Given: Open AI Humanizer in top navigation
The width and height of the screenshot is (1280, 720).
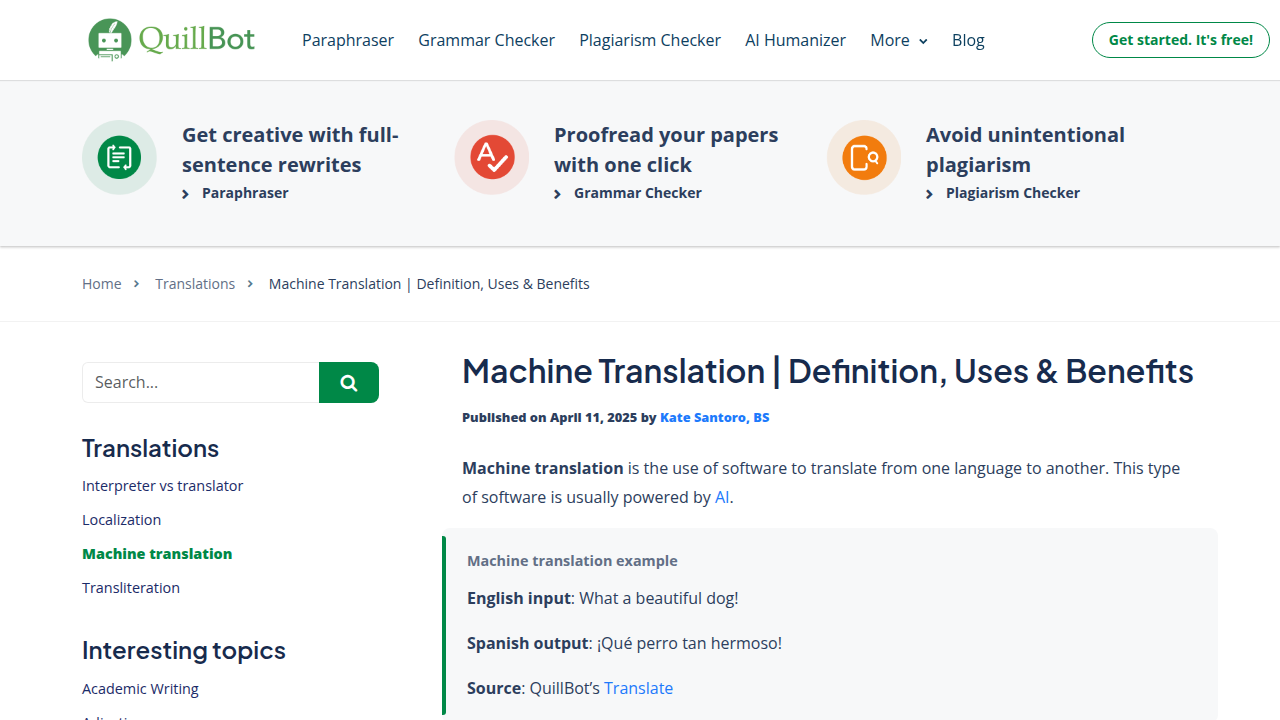Looking at the screenshot, I should coord(795,40).
